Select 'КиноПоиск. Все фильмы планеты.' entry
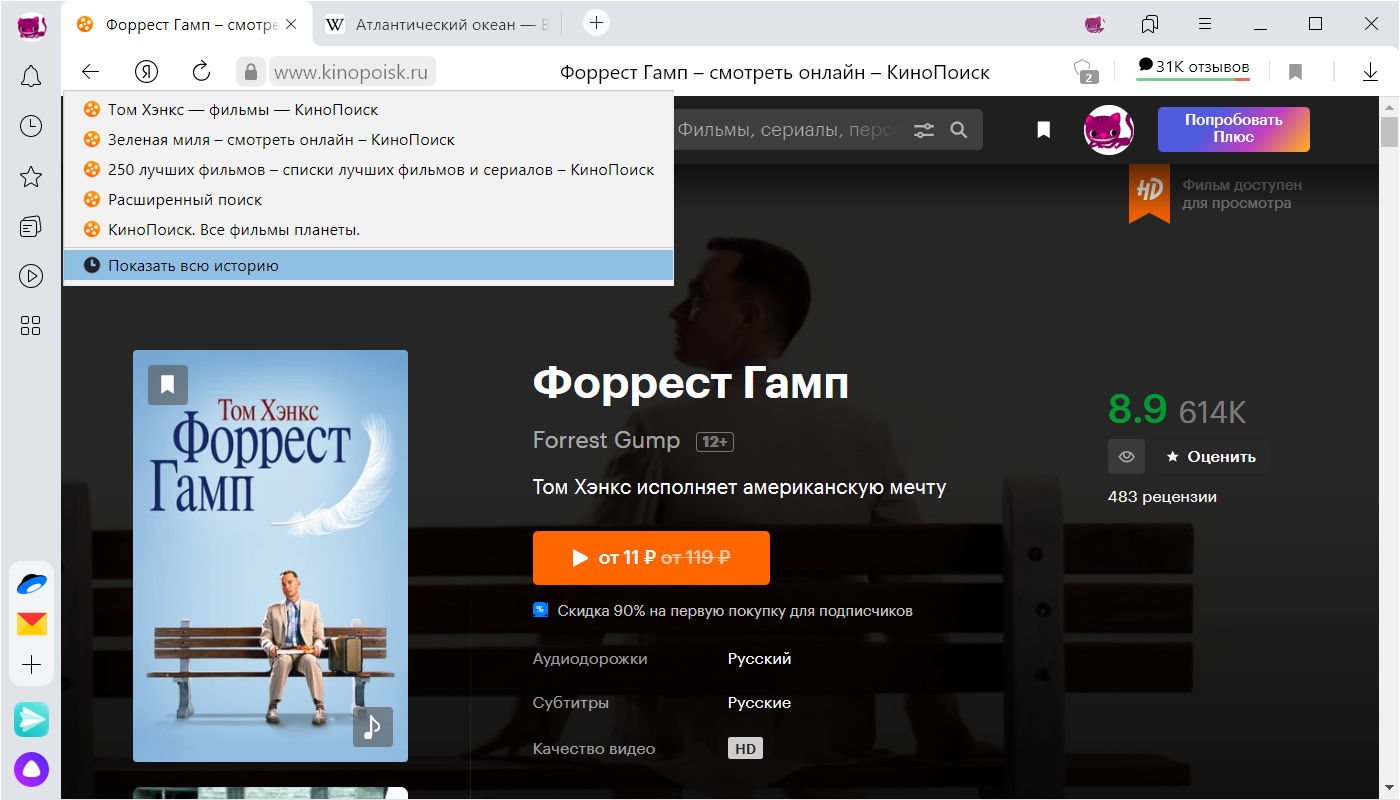 tap(368, 230)
